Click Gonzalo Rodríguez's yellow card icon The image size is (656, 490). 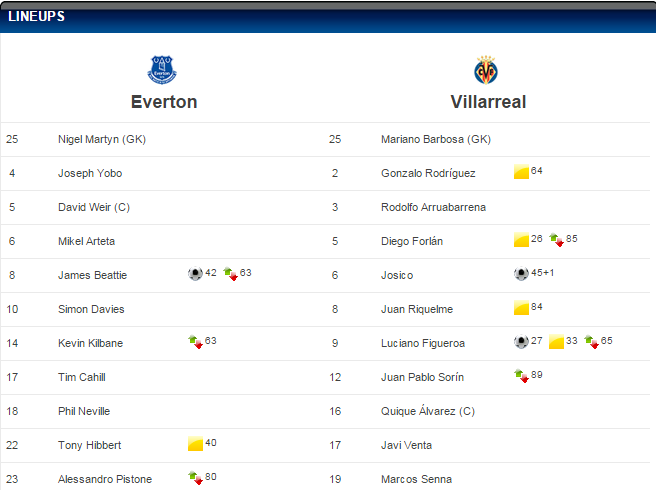coord(521,172)
